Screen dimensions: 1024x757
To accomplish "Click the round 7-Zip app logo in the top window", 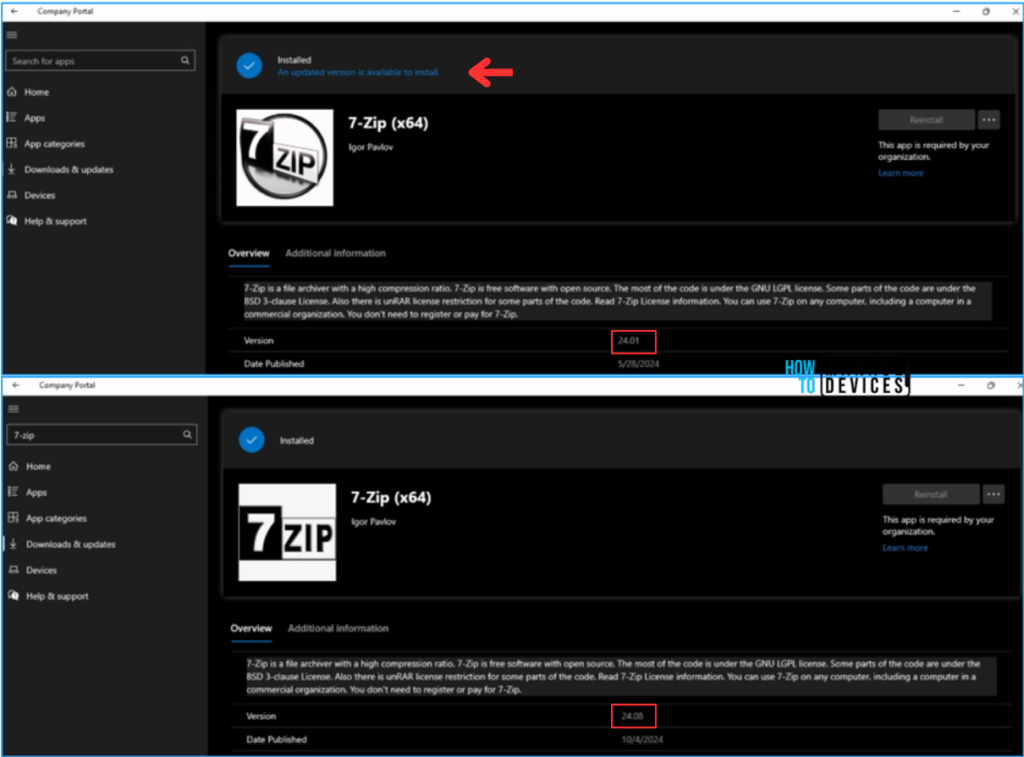I will pos(285,157).
